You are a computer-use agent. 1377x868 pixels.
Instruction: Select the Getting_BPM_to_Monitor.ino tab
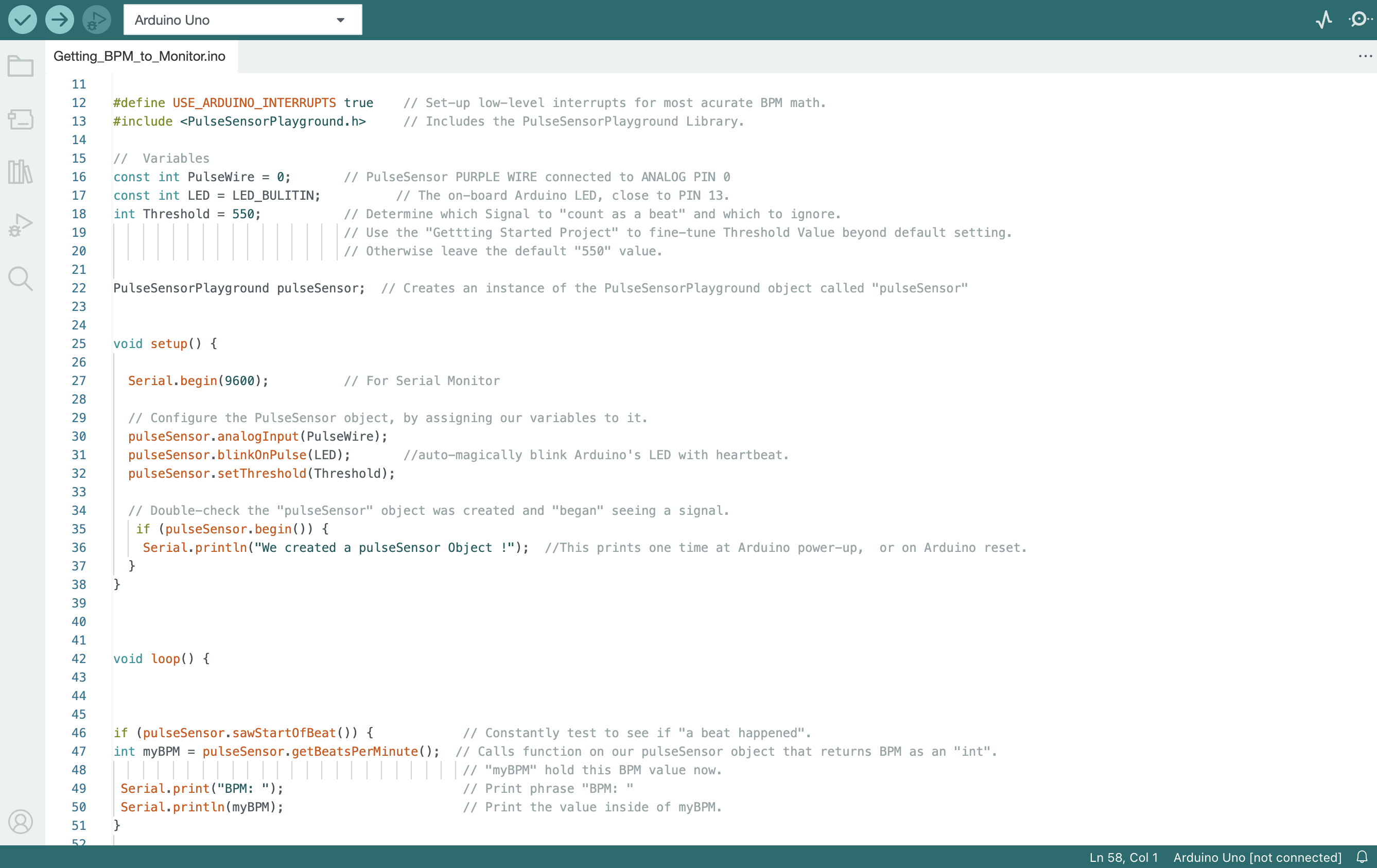click(x=140, y=56)
